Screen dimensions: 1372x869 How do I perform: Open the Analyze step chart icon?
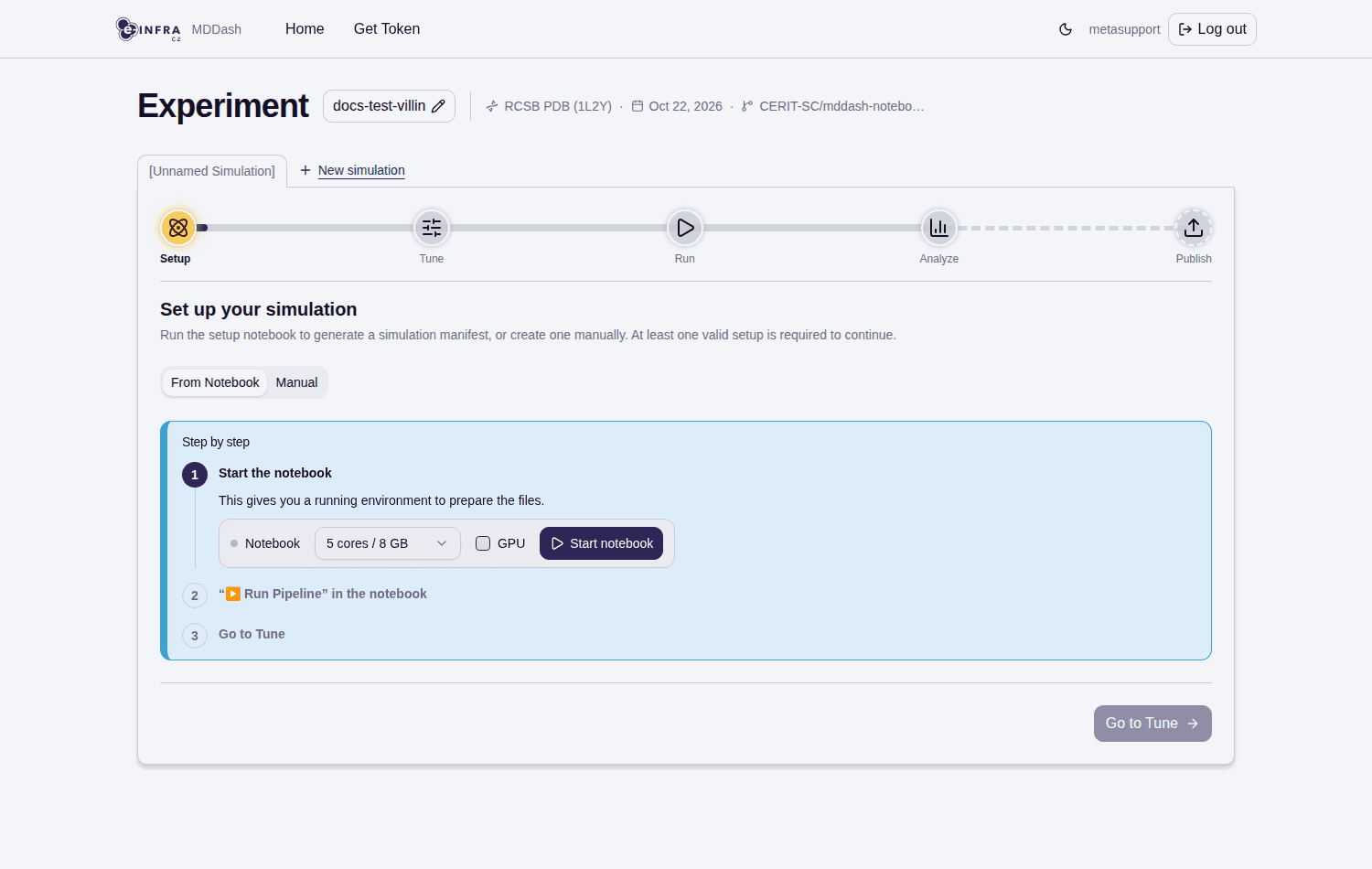pyautogui.click(x=939, y=228)
